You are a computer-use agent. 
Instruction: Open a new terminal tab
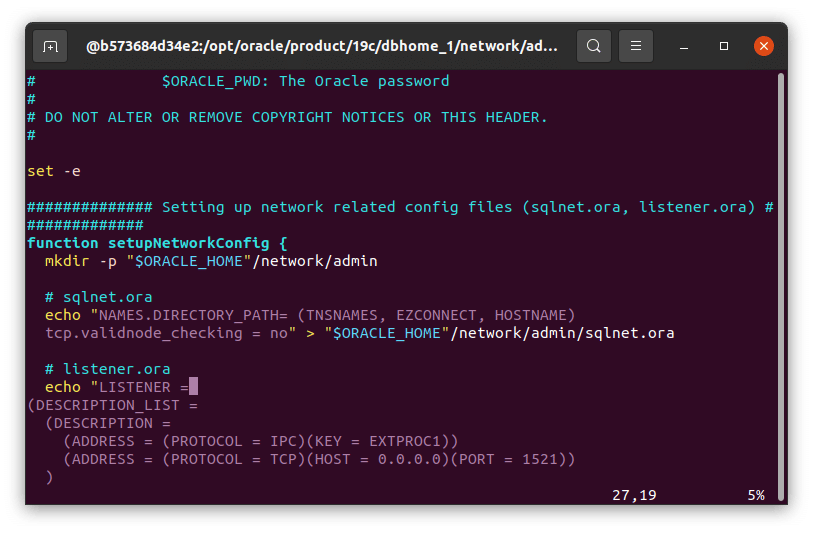(50, 46)
